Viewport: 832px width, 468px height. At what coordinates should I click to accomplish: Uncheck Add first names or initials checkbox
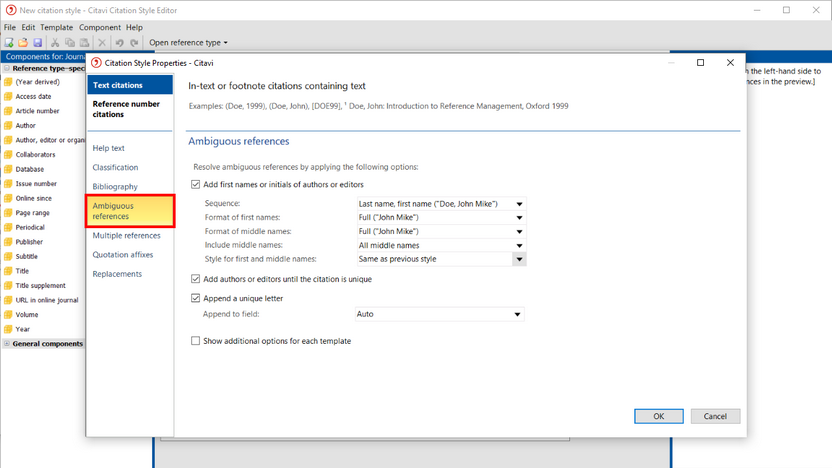coord(195,185)
